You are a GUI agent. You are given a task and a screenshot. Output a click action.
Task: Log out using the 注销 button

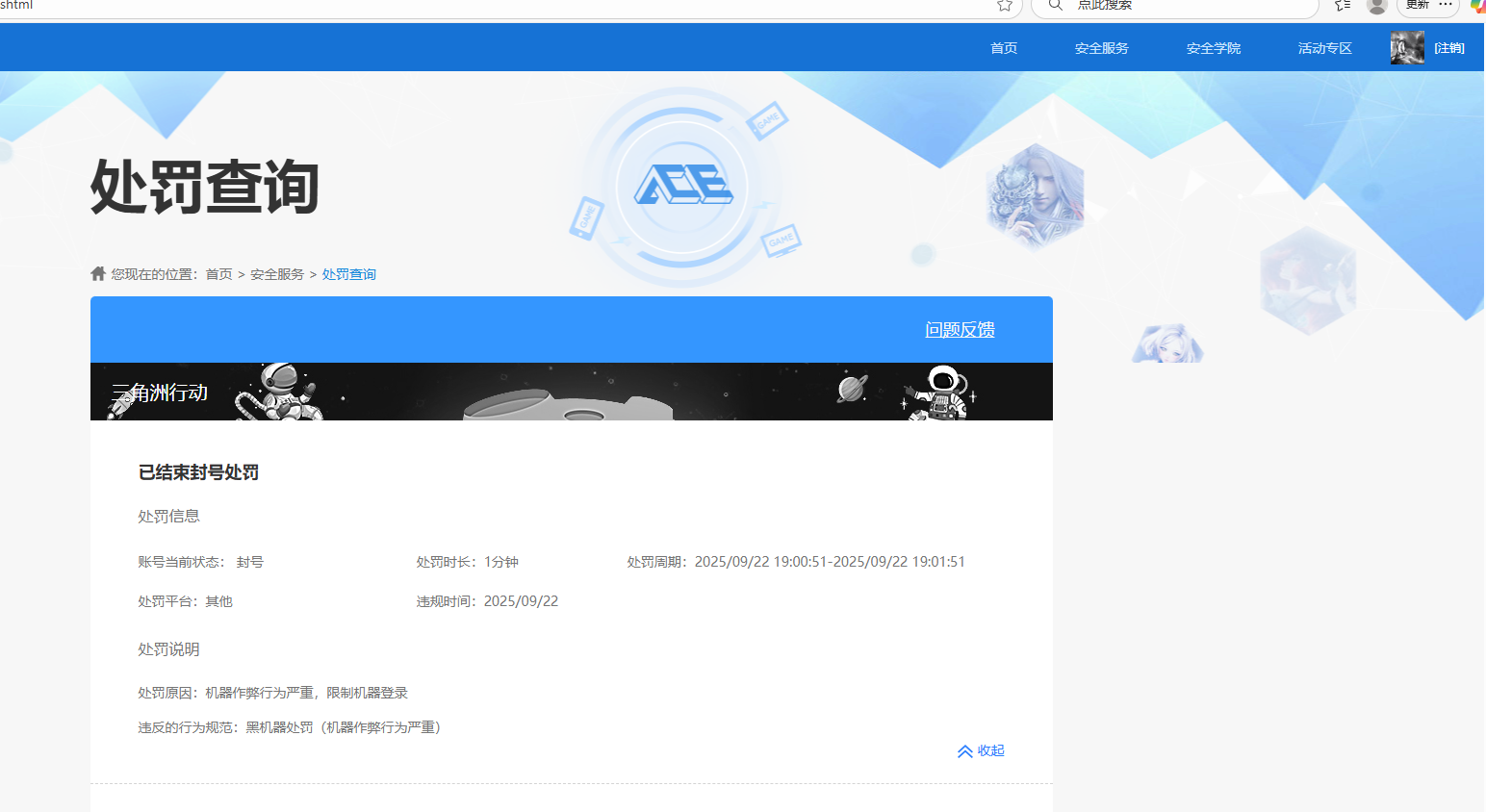tap(1449, 47)
